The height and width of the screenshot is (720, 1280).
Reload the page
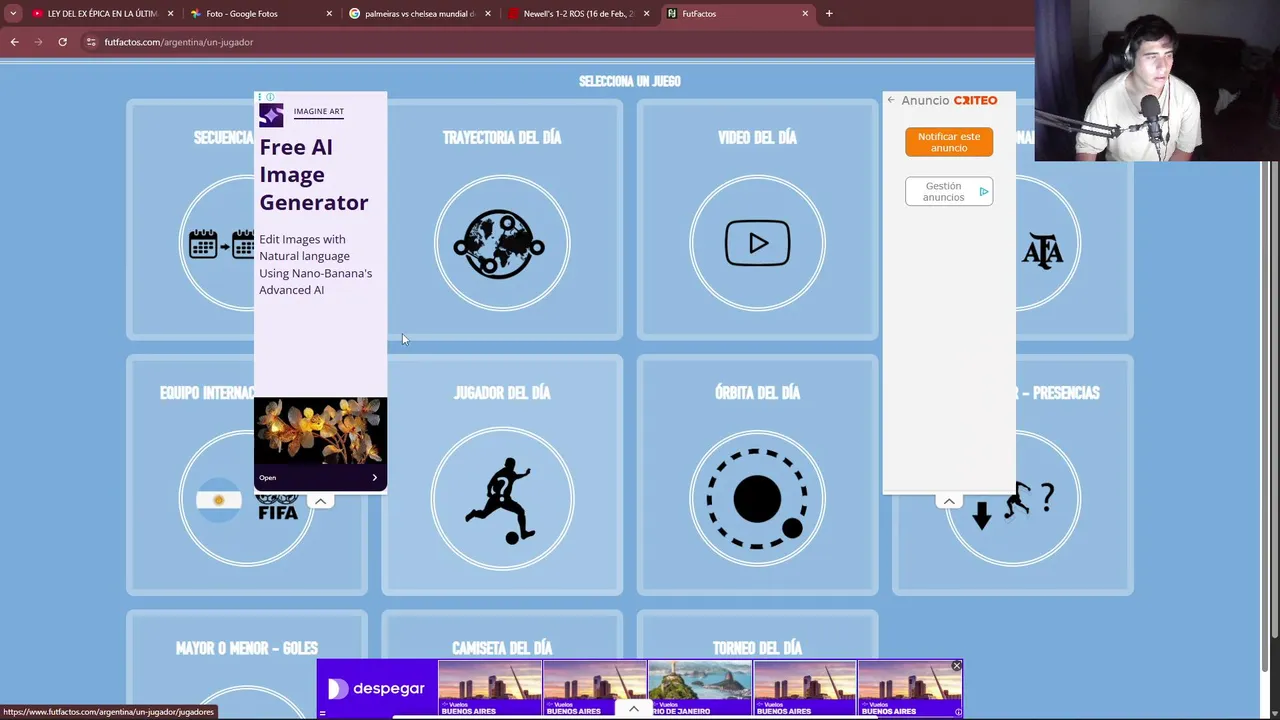point(62,42)
